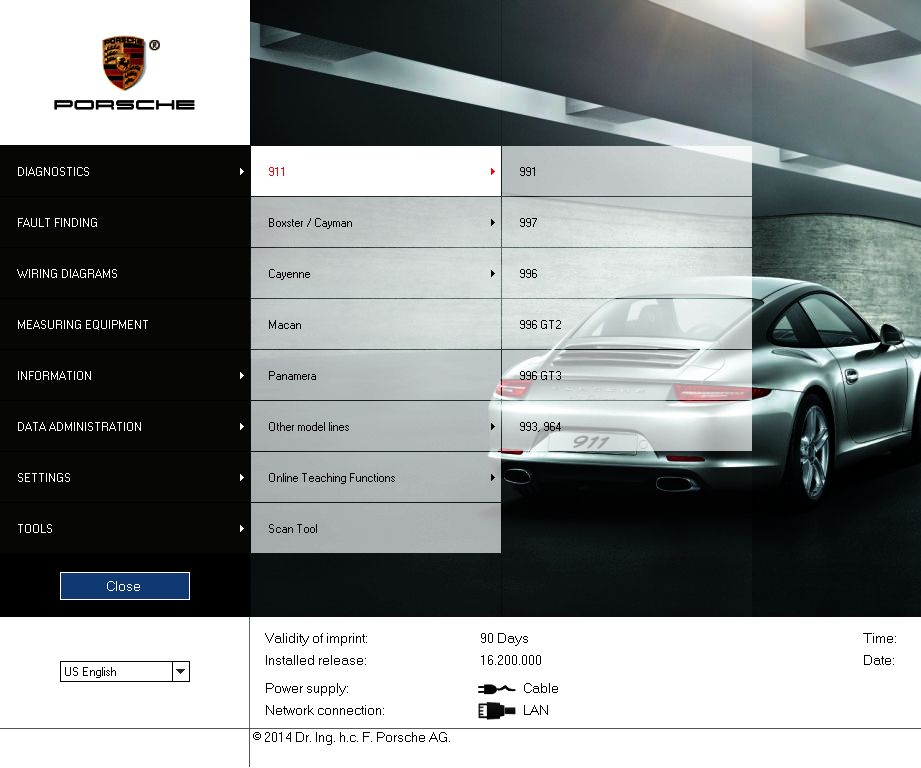Expand SETTINGS submenu arrow
The image size is (921, 768).
pyautogui.click(x=241, y=477)
